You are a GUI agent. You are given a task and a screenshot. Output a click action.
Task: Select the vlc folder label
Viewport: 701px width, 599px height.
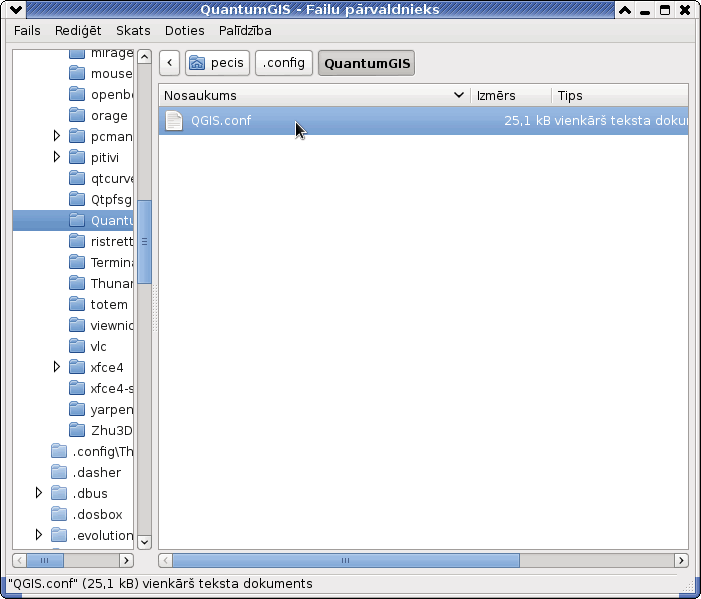[x=98, y=346]
